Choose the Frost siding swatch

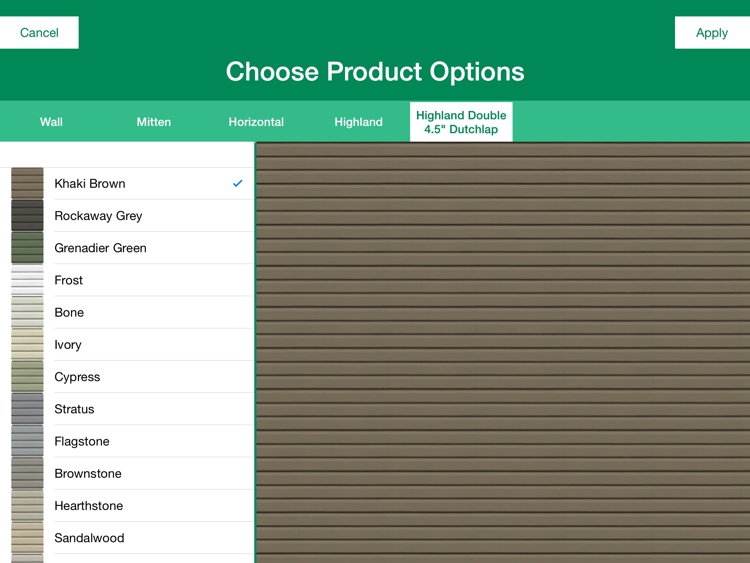click(27, 280)
